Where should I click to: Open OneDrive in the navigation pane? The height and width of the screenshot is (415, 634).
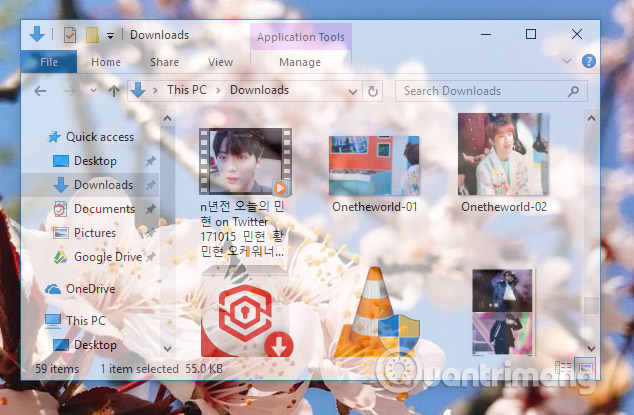[x=90, y=289]
